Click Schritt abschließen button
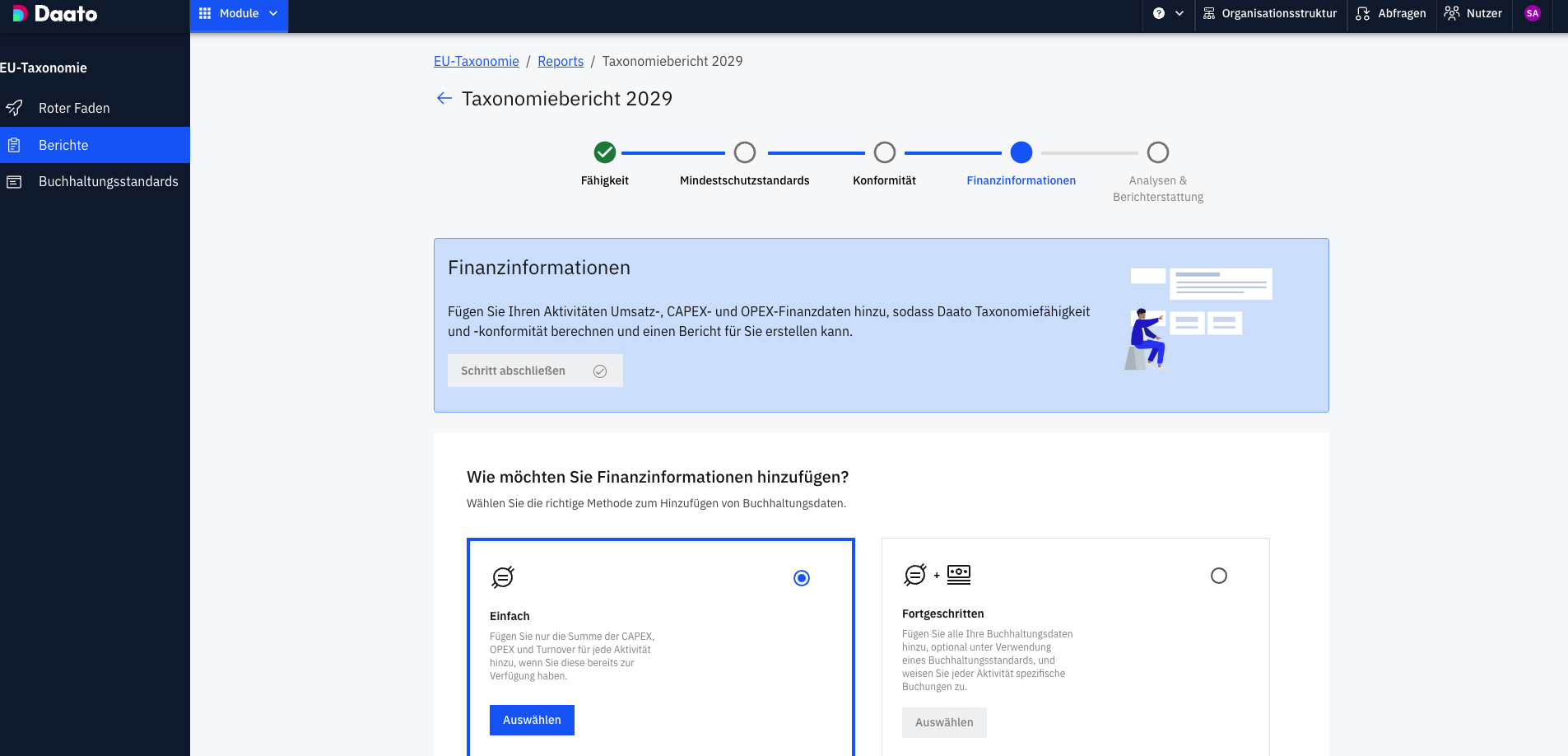This screenshot has height=756, width=1568. pos(535,371)
